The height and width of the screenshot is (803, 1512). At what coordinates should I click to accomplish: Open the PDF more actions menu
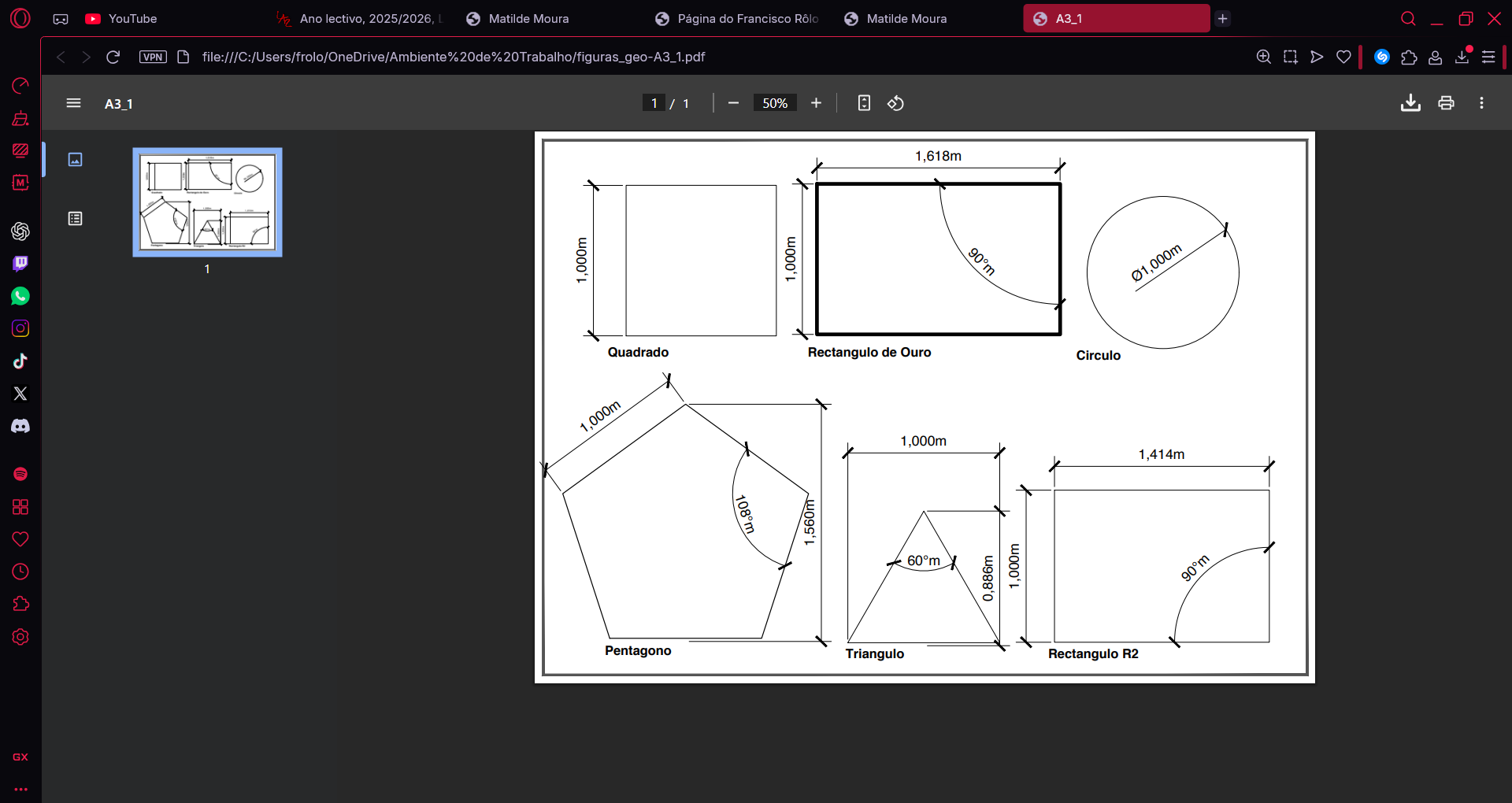[1481, 103]
